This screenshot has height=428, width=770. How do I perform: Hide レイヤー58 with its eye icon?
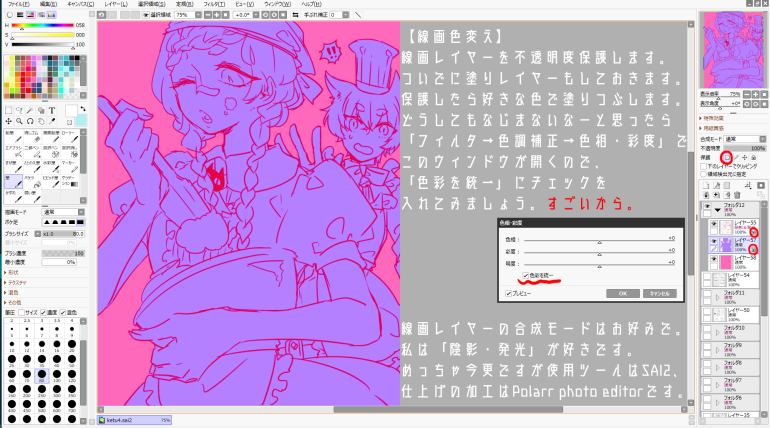714,259
